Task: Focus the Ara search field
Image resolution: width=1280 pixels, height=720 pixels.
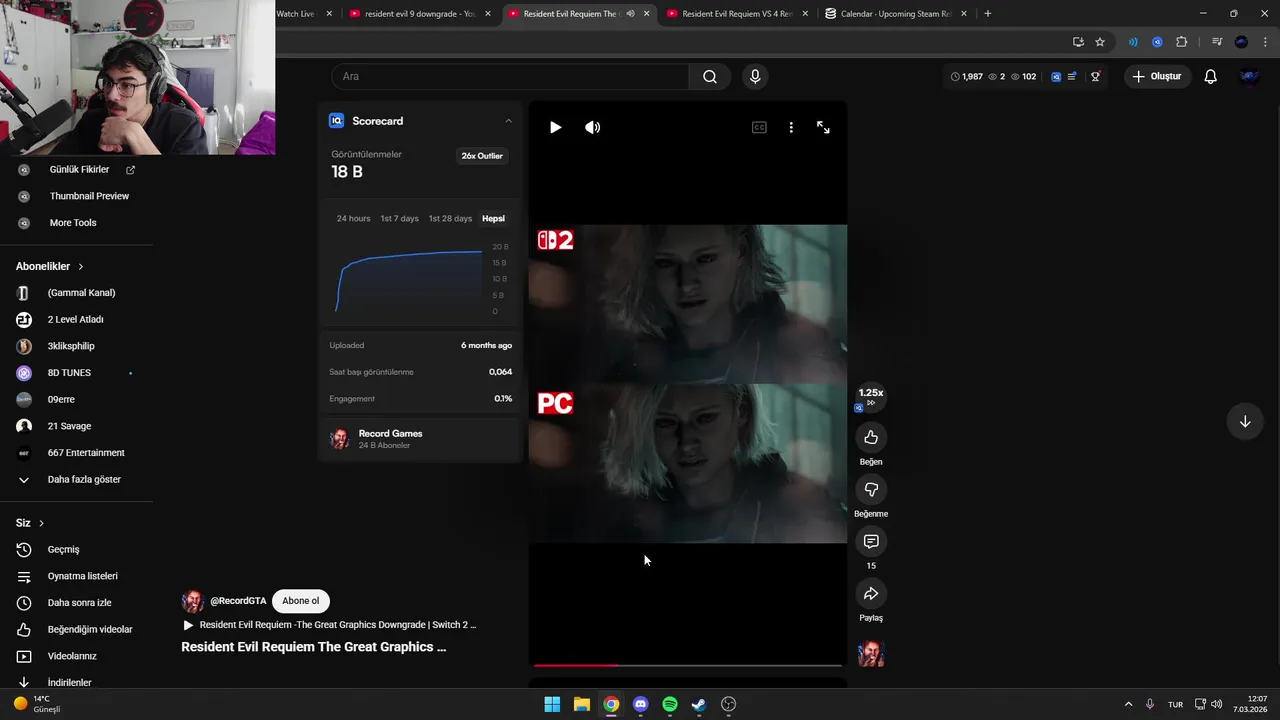Action: coord(510,76)
